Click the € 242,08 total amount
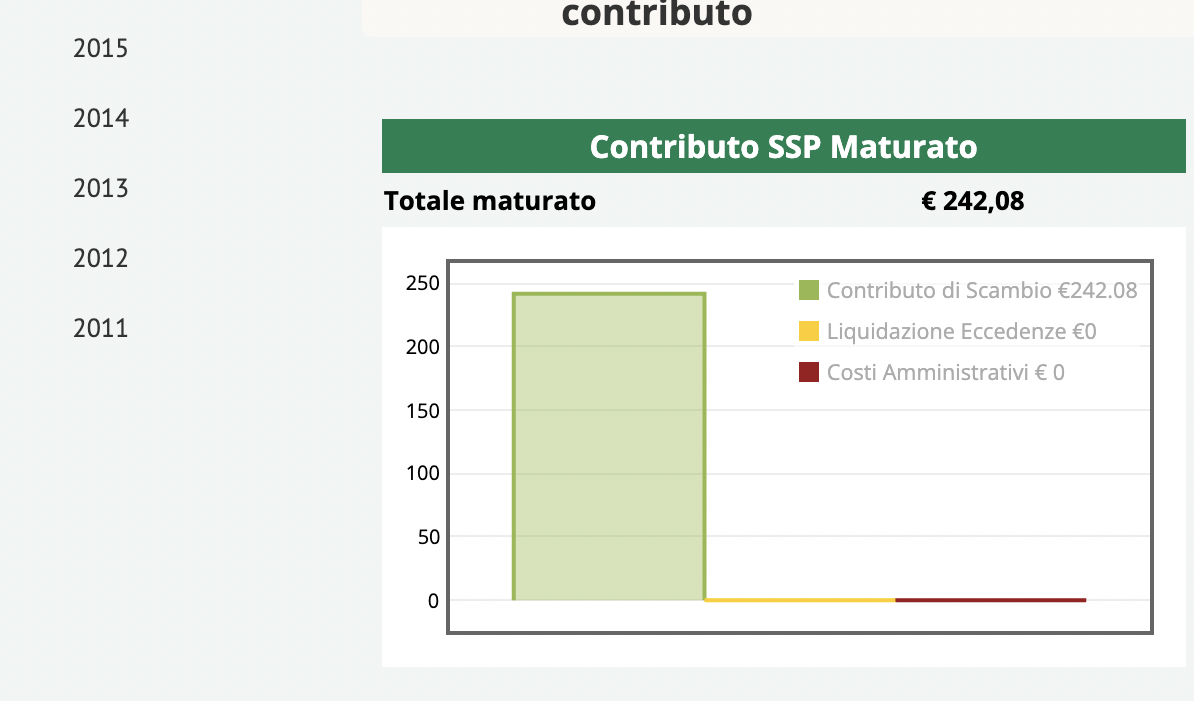This screenshot has width=1194, height=701. (972, 201)
